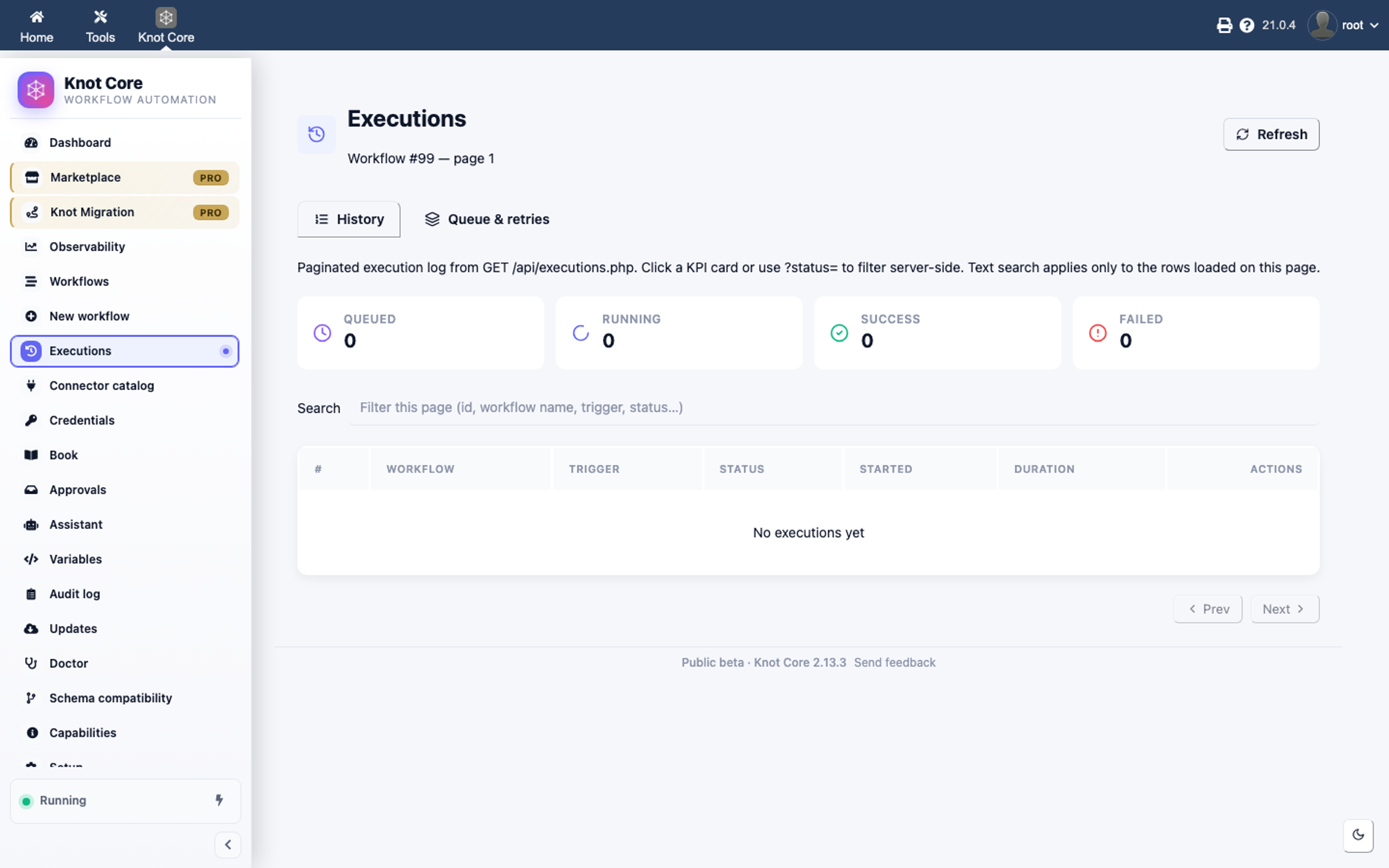This screenshot has width=1389, height=868.
Task: Toggle dark mode with moon button
Action: click(x=1358, y=835)
